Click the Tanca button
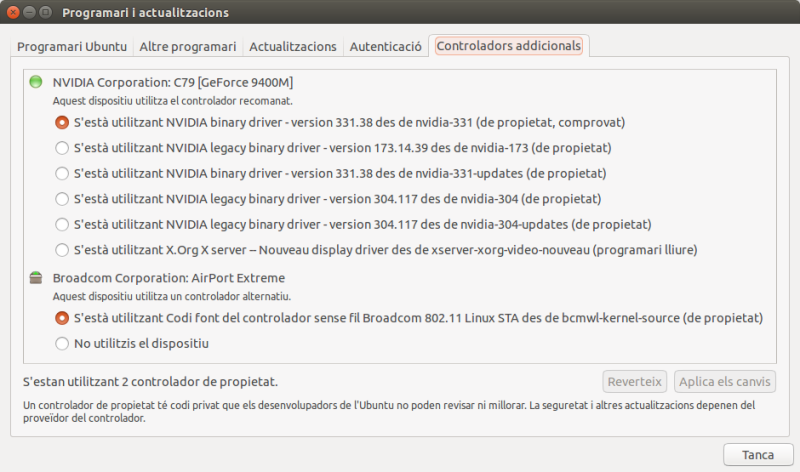 click(x=757, y=454)
